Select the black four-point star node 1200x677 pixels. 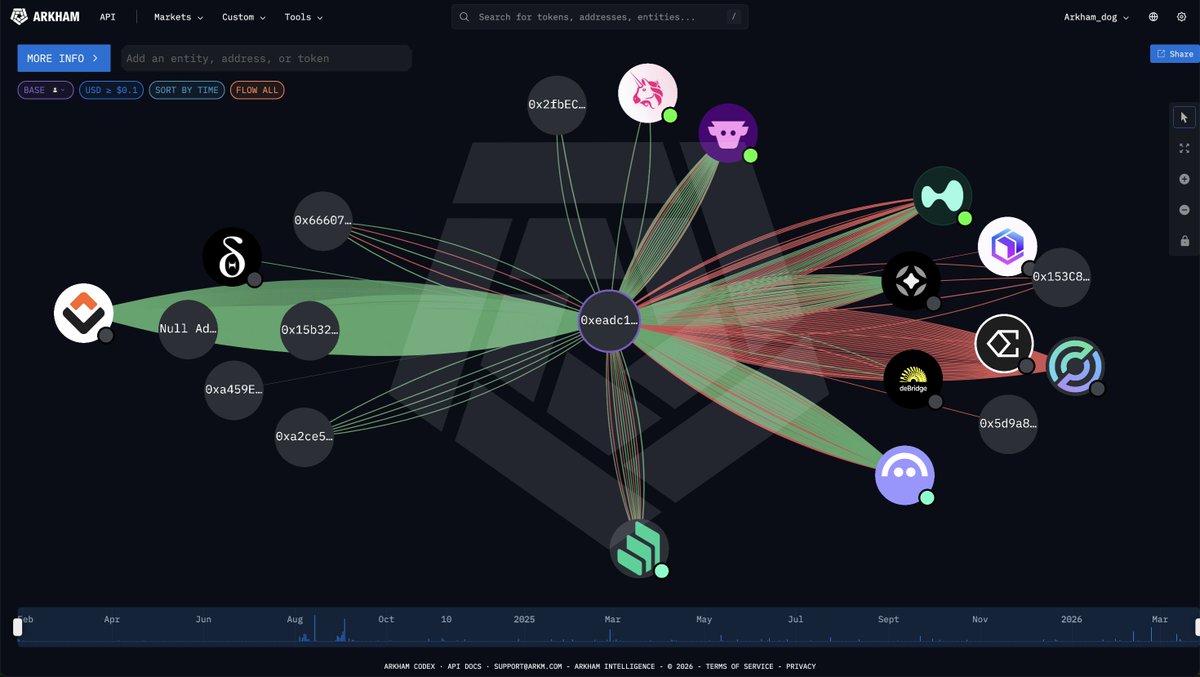[911, 281]
